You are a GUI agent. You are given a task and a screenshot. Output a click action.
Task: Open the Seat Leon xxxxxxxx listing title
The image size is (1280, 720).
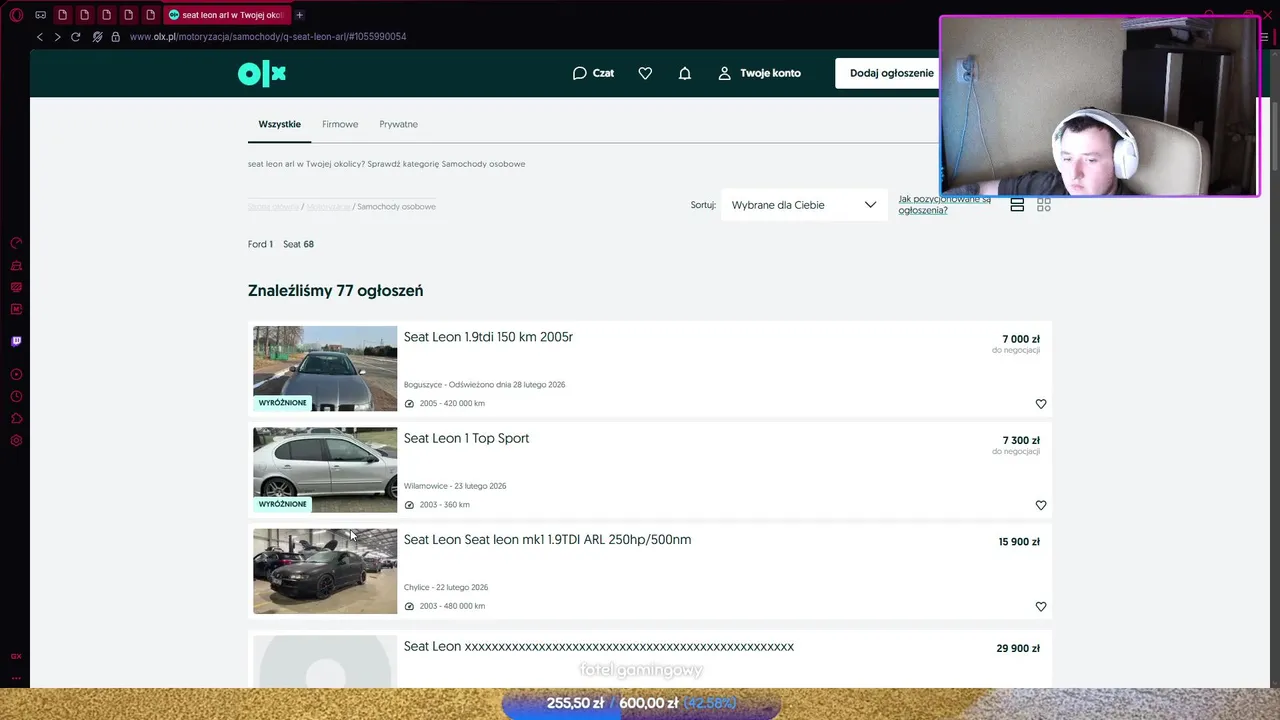598,647
